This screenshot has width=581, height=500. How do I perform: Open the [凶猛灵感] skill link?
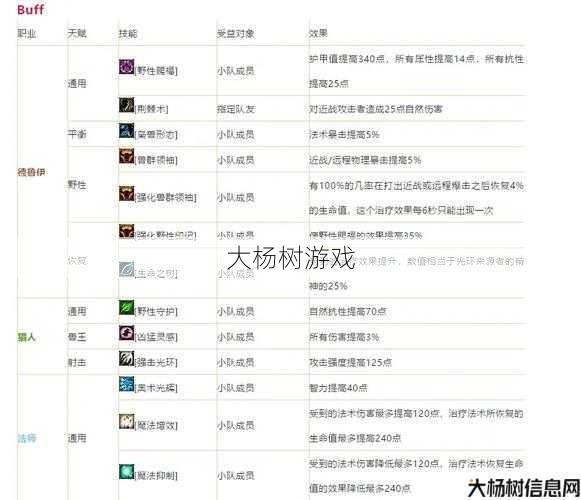[156, 337]
